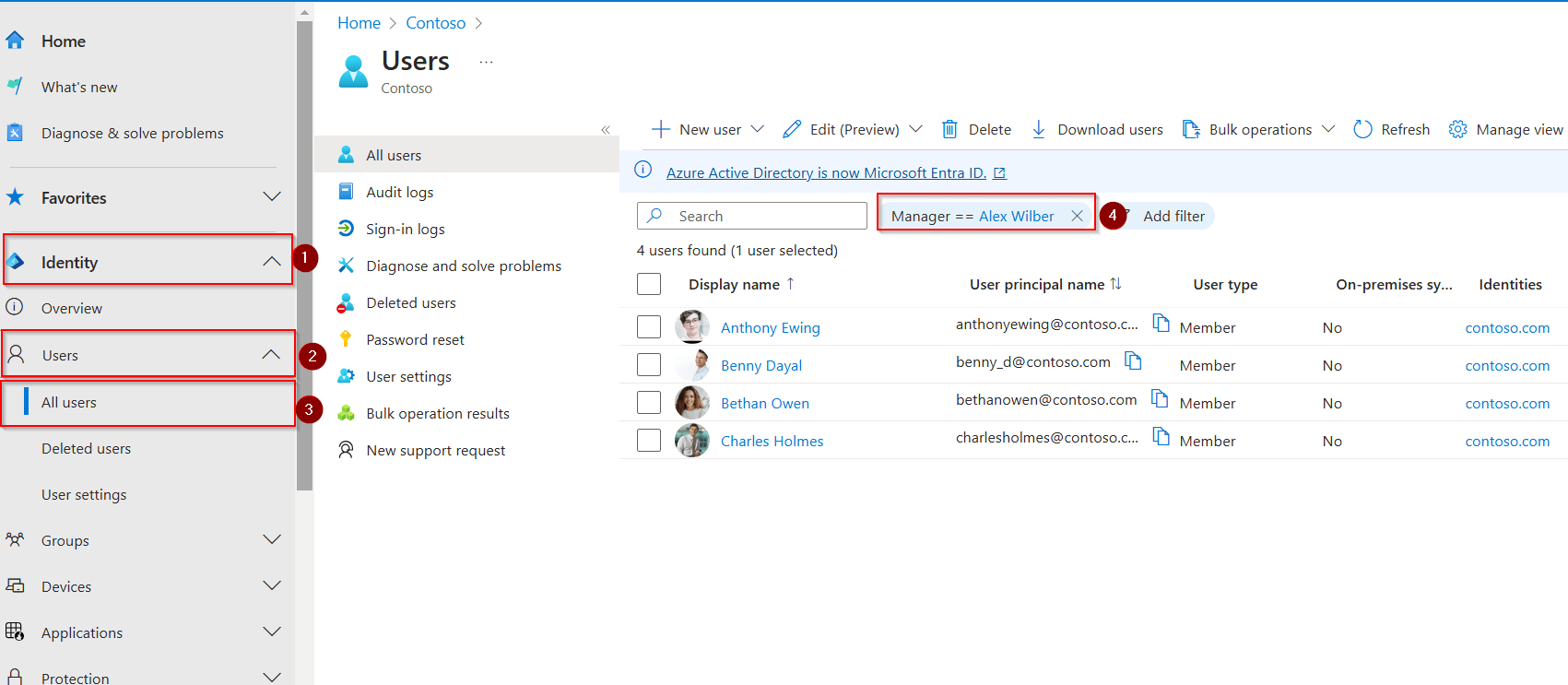Click the users Search field
The height and width of the screenshot is (685, 1568).
click(752, 216)
